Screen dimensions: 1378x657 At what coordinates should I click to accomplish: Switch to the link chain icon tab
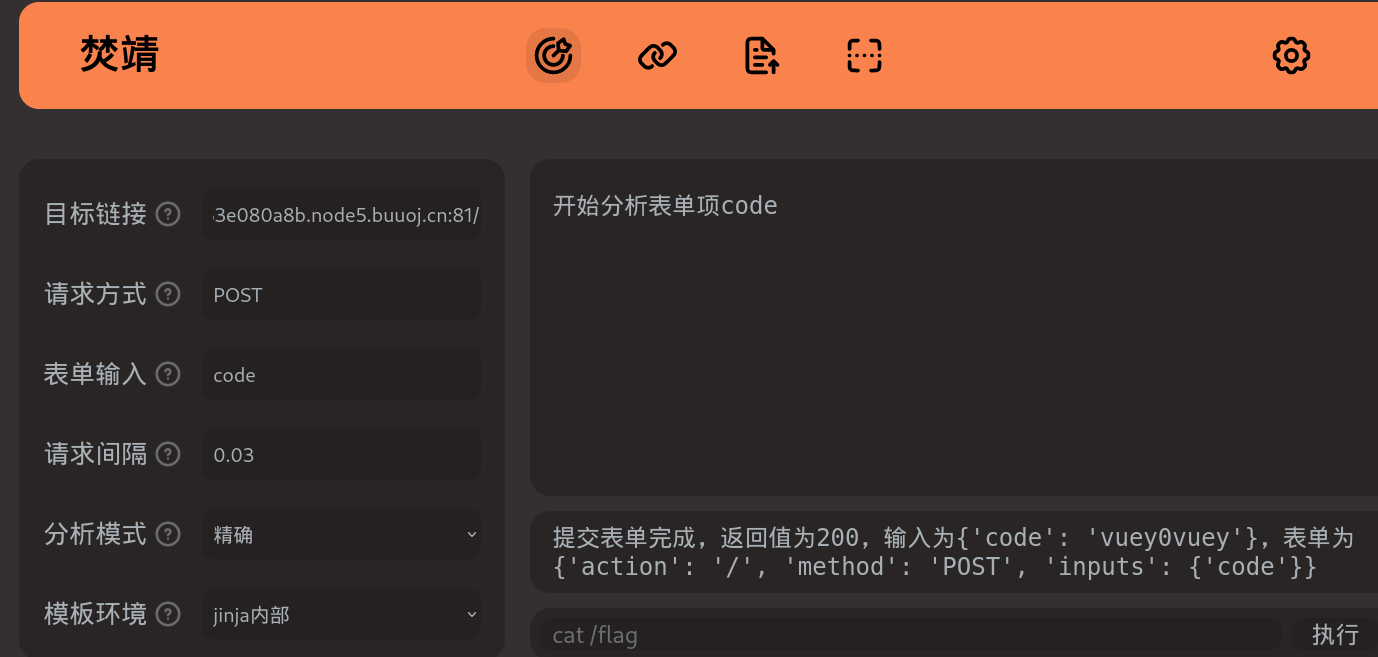(657, 55)
